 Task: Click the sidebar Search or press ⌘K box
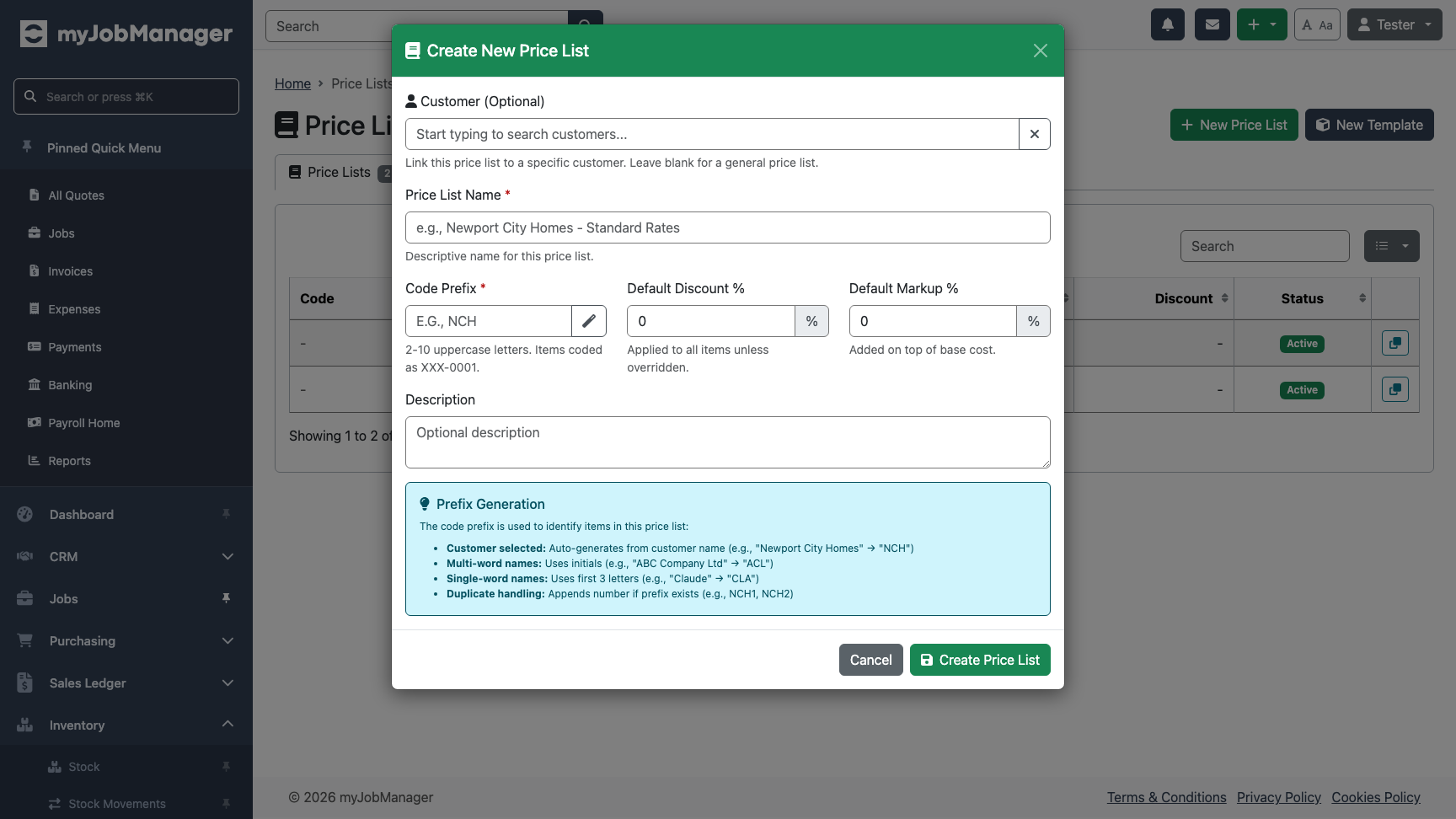click(x=126, y=97)
